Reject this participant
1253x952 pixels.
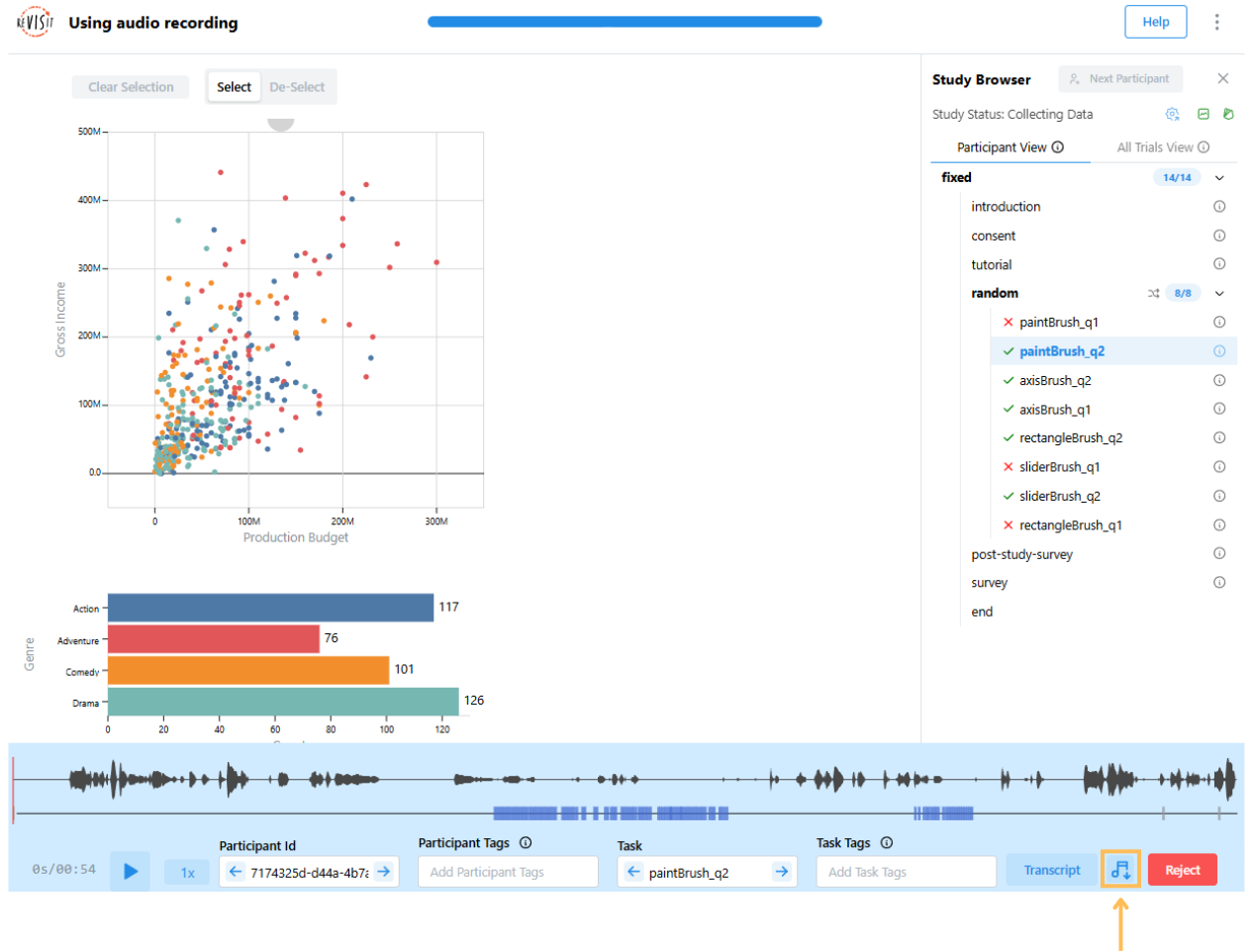pos(1182,870)
